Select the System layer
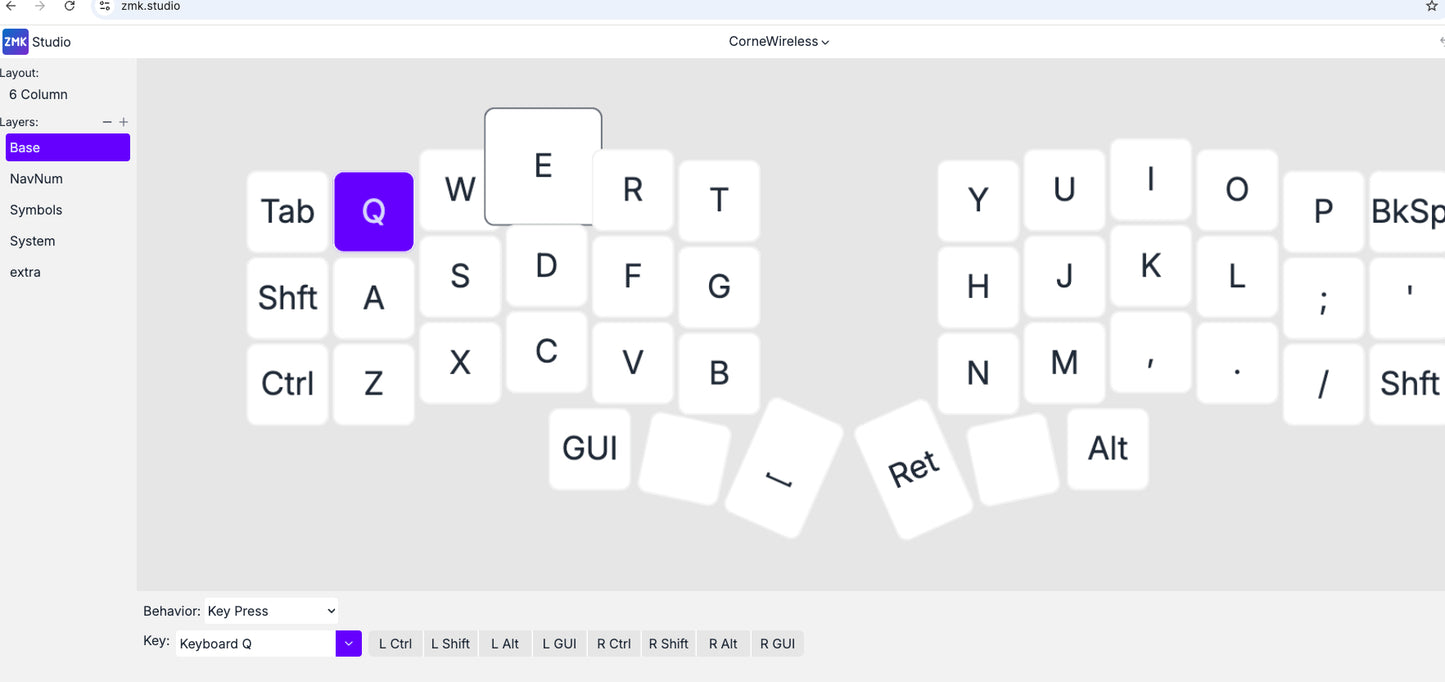Image resolution: width=1445 pixels, height=682 pixels. point(32,240)
